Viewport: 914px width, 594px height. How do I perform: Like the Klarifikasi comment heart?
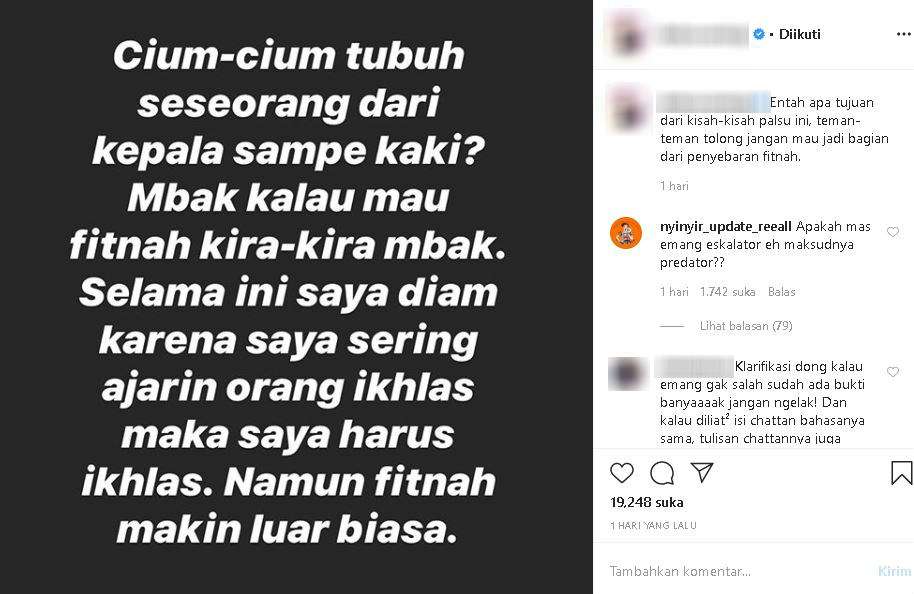pyautogui.click(x=892, y=372)
